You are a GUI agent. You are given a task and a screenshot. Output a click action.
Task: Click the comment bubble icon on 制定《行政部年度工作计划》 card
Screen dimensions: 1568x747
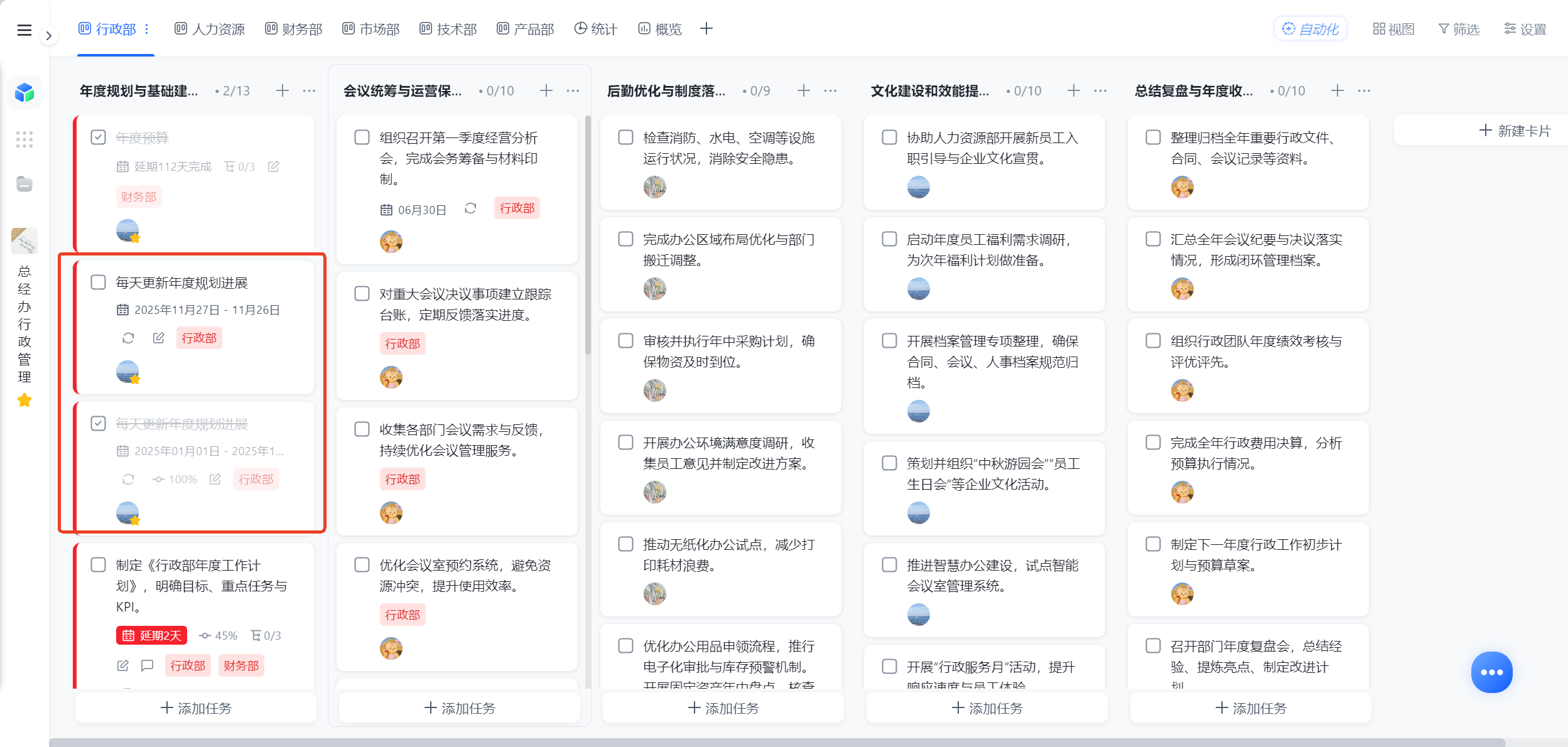[147, 665]
